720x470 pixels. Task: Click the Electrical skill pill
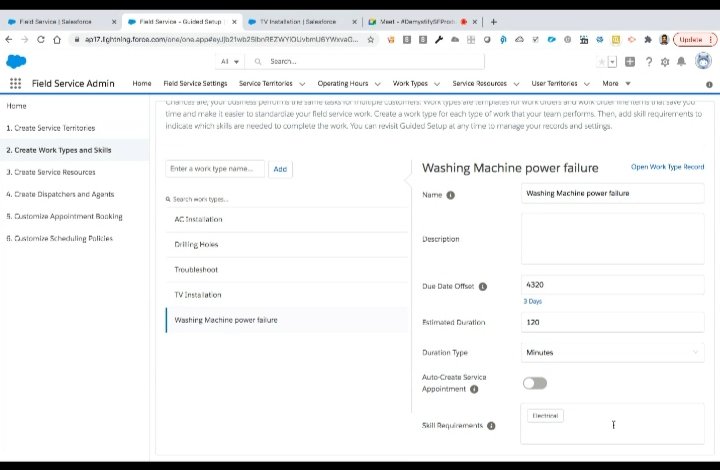tap(545, 416)
